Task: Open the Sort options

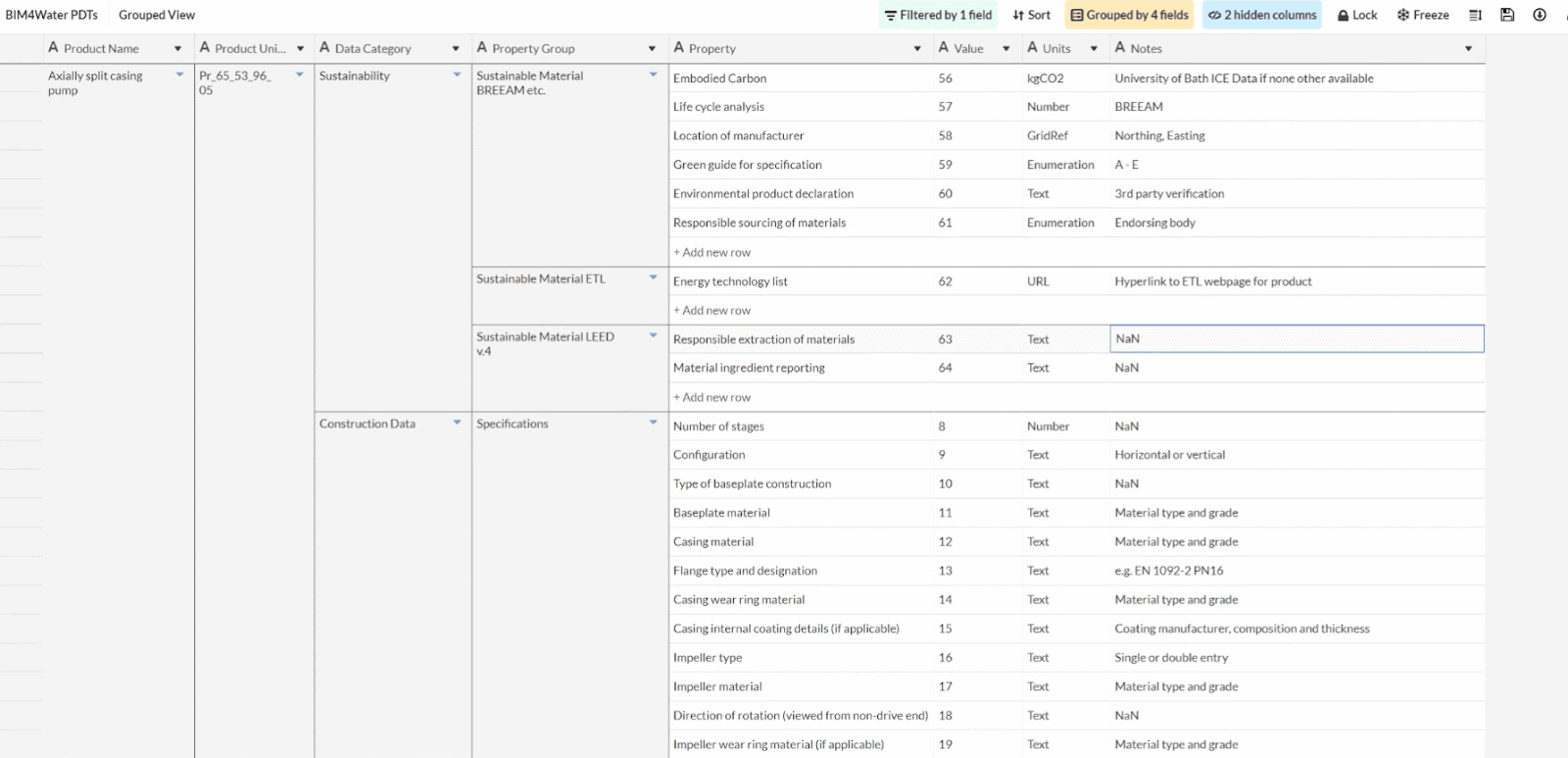Action: tap(1031, 15)
